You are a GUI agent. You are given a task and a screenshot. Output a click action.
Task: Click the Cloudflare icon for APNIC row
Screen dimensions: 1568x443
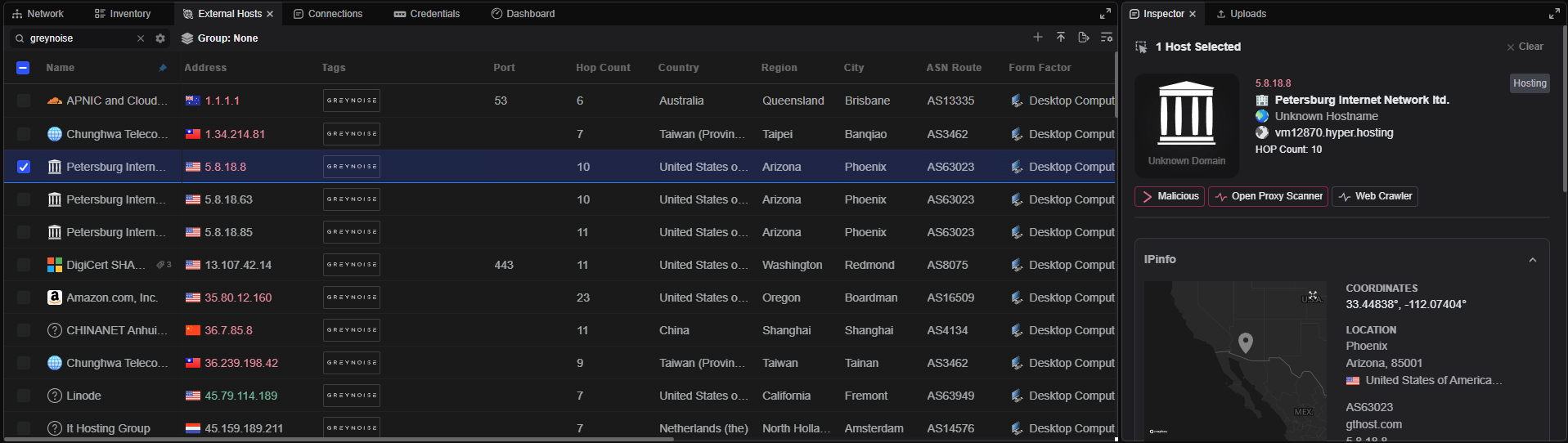(x=55, y=101)
